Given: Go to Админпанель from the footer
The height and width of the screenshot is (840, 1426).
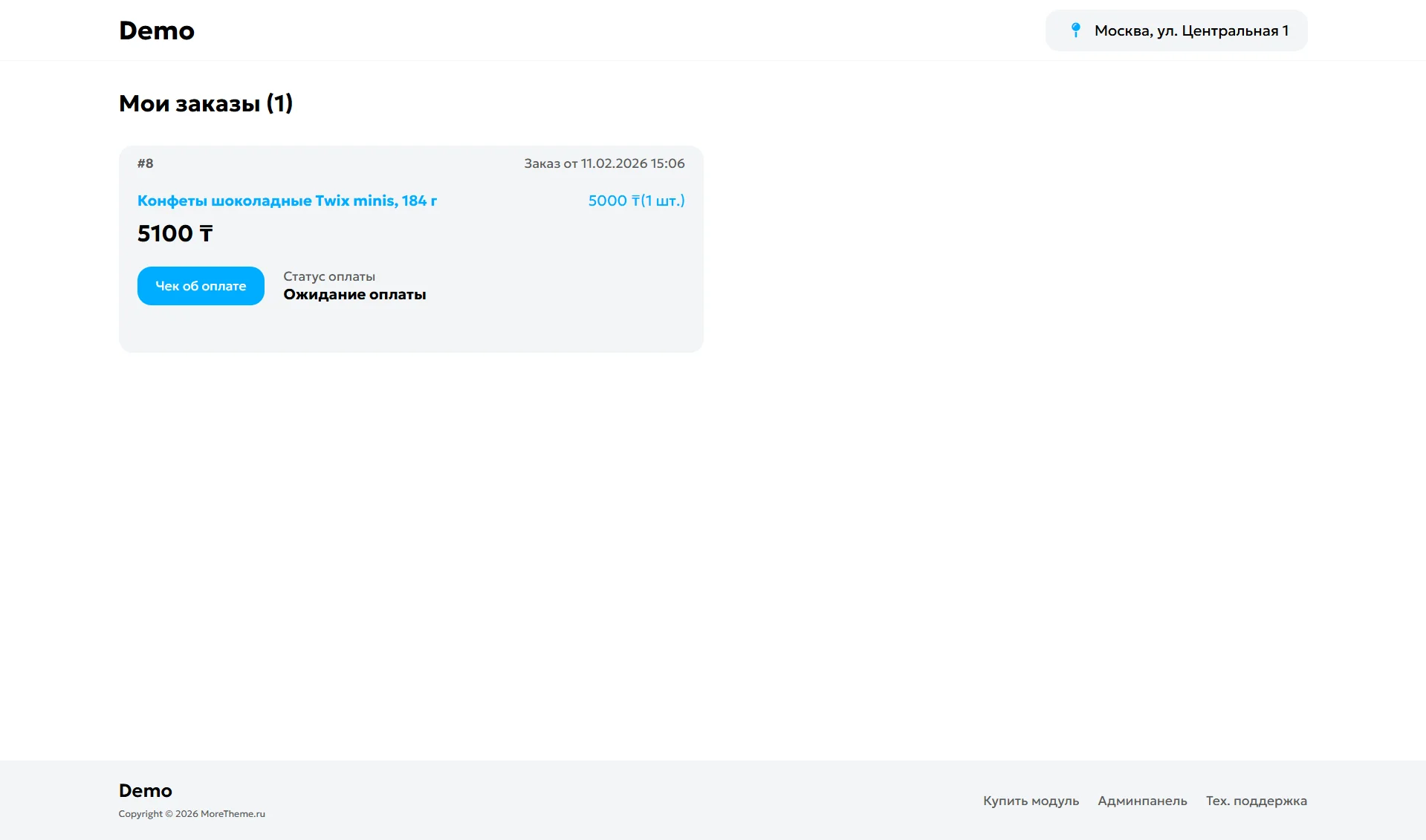Looking at the screenshot, I should (1142, 801).
